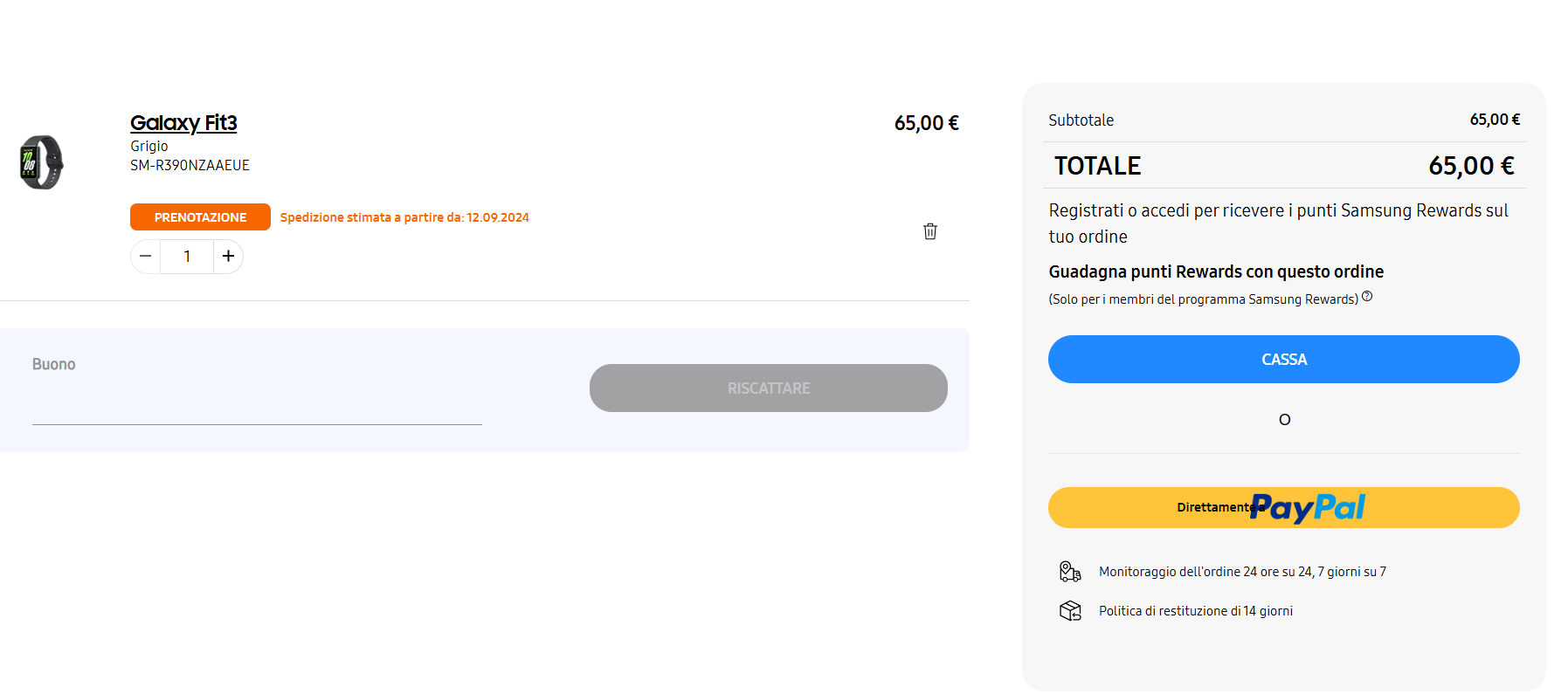Delete Galaxy Fit3 using the trash icon
This screenshot has height=694, width=1568.
pyautogui.click(x=930, y=231)
